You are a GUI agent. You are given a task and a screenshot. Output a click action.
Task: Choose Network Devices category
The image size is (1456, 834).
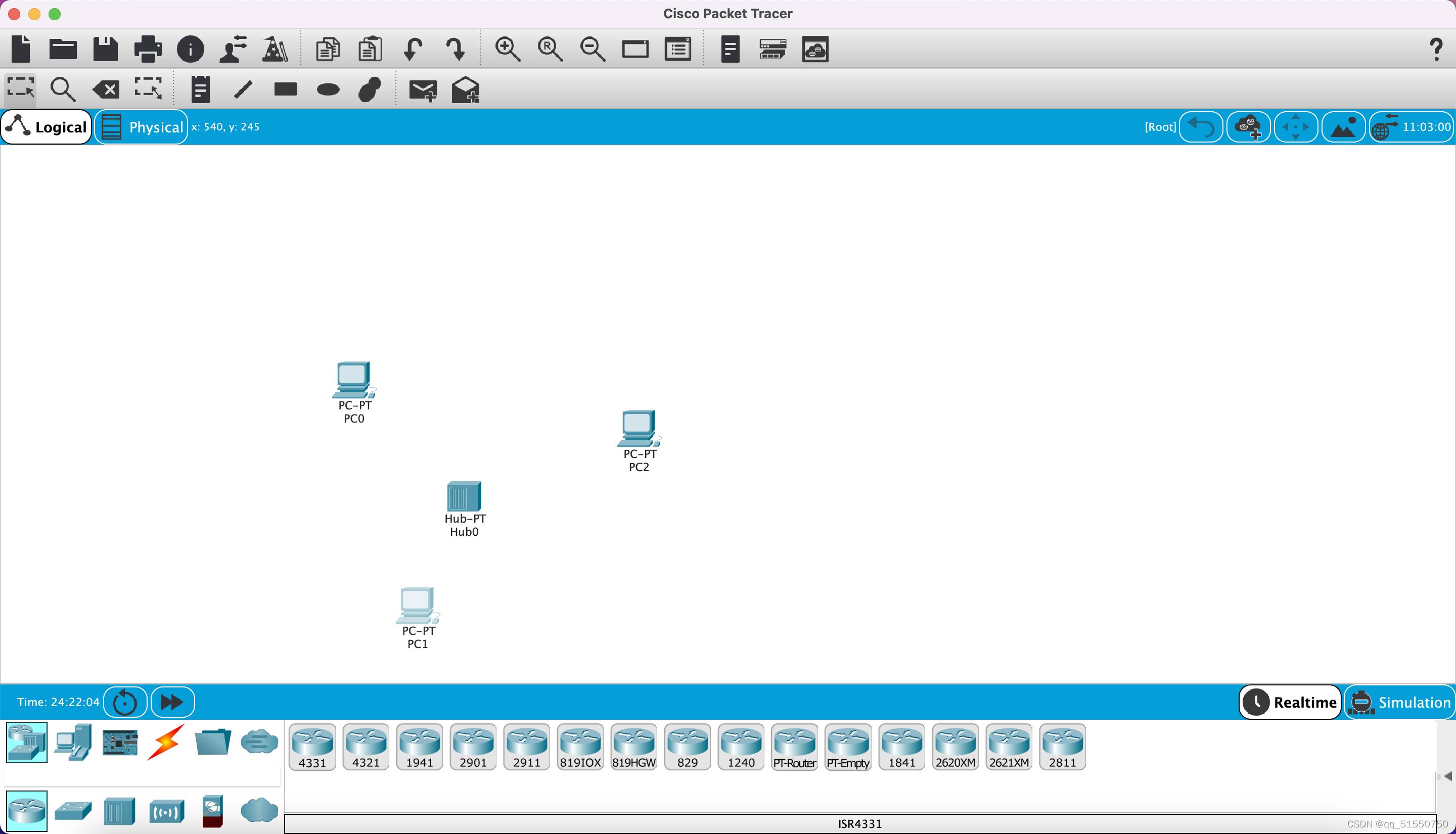pyautogui.click(x=26, y=743)
